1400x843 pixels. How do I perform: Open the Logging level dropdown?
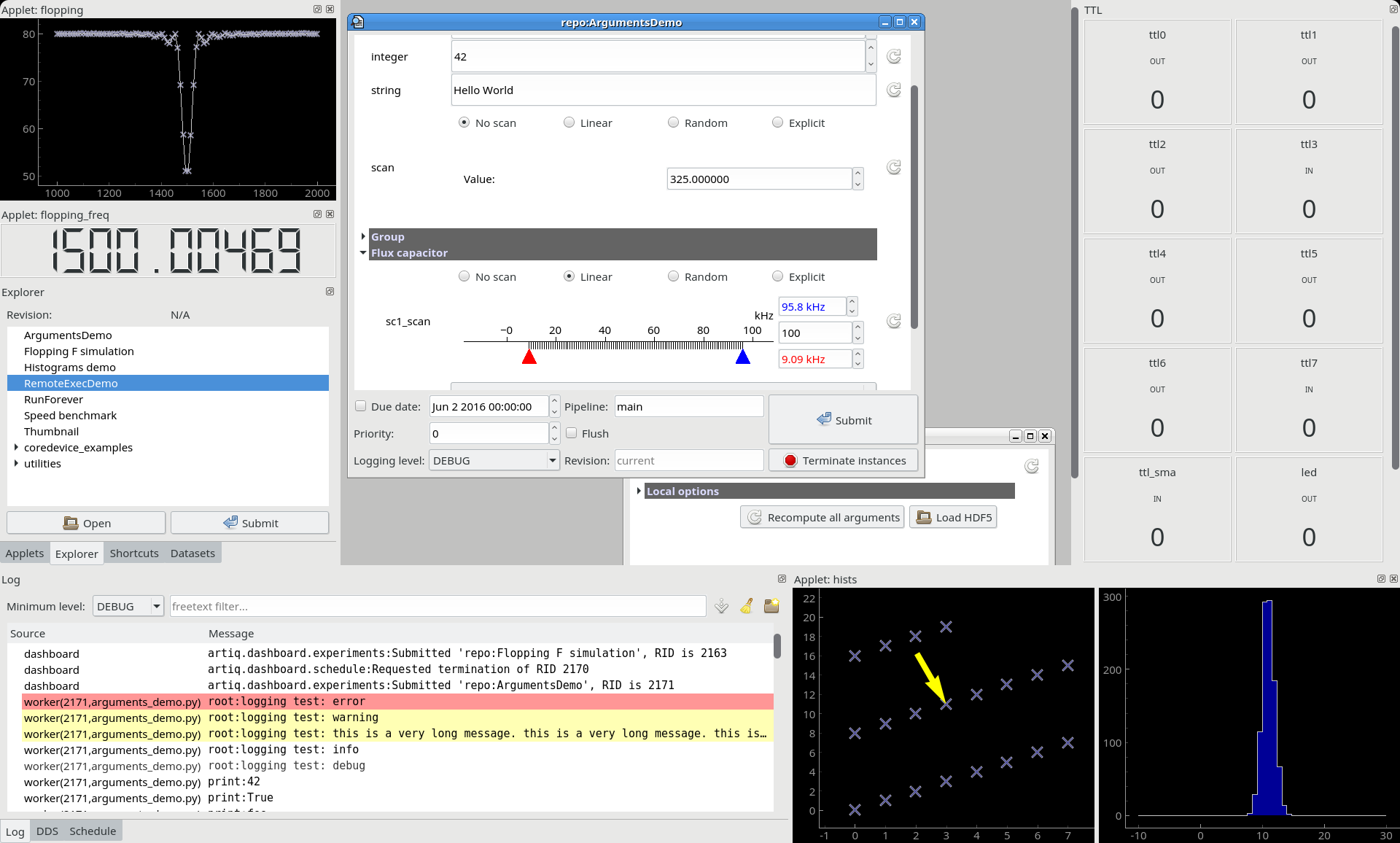click(494, 460)
